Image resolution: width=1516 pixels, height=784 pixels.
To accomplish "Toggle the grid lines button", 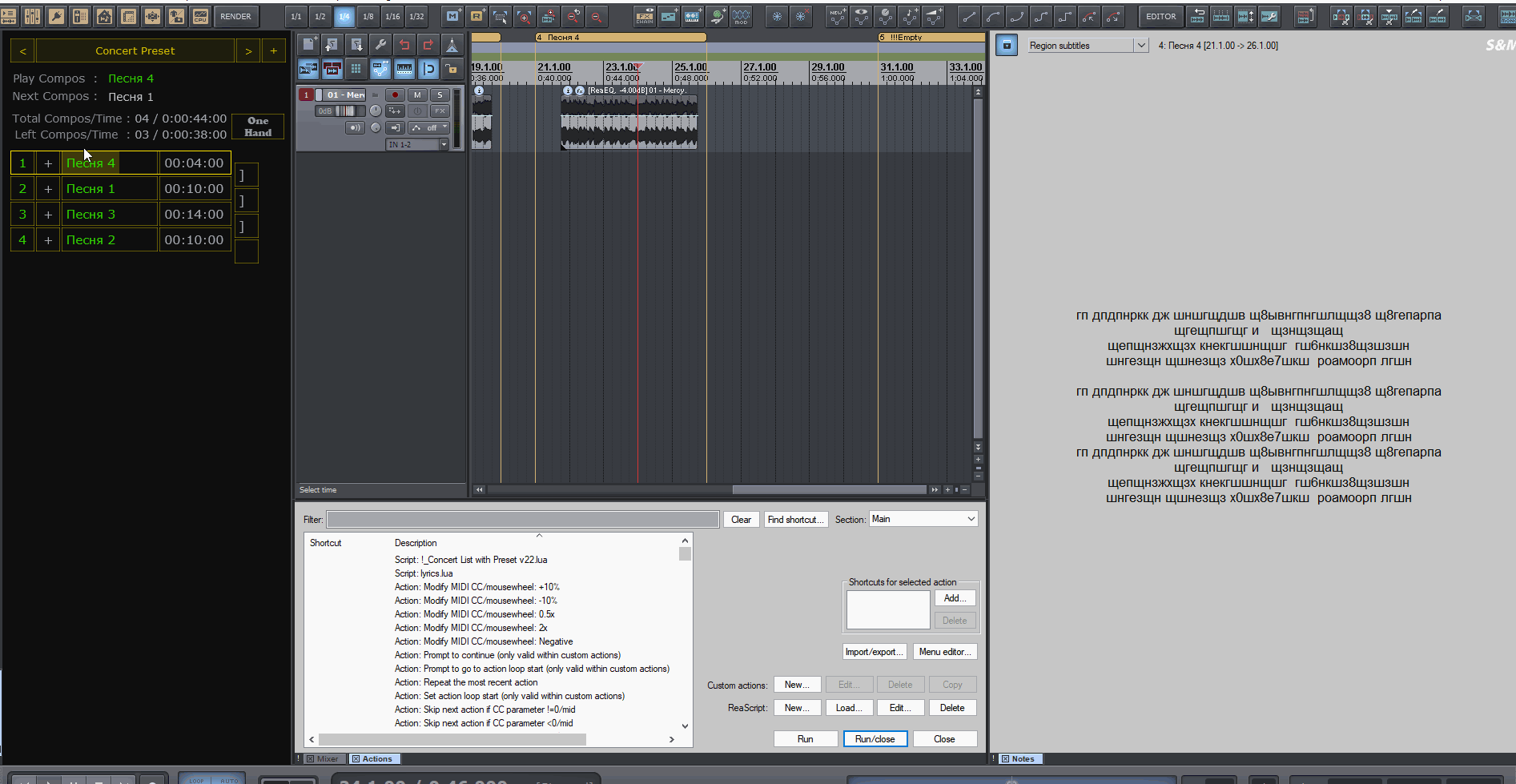I will coord(356,69).
